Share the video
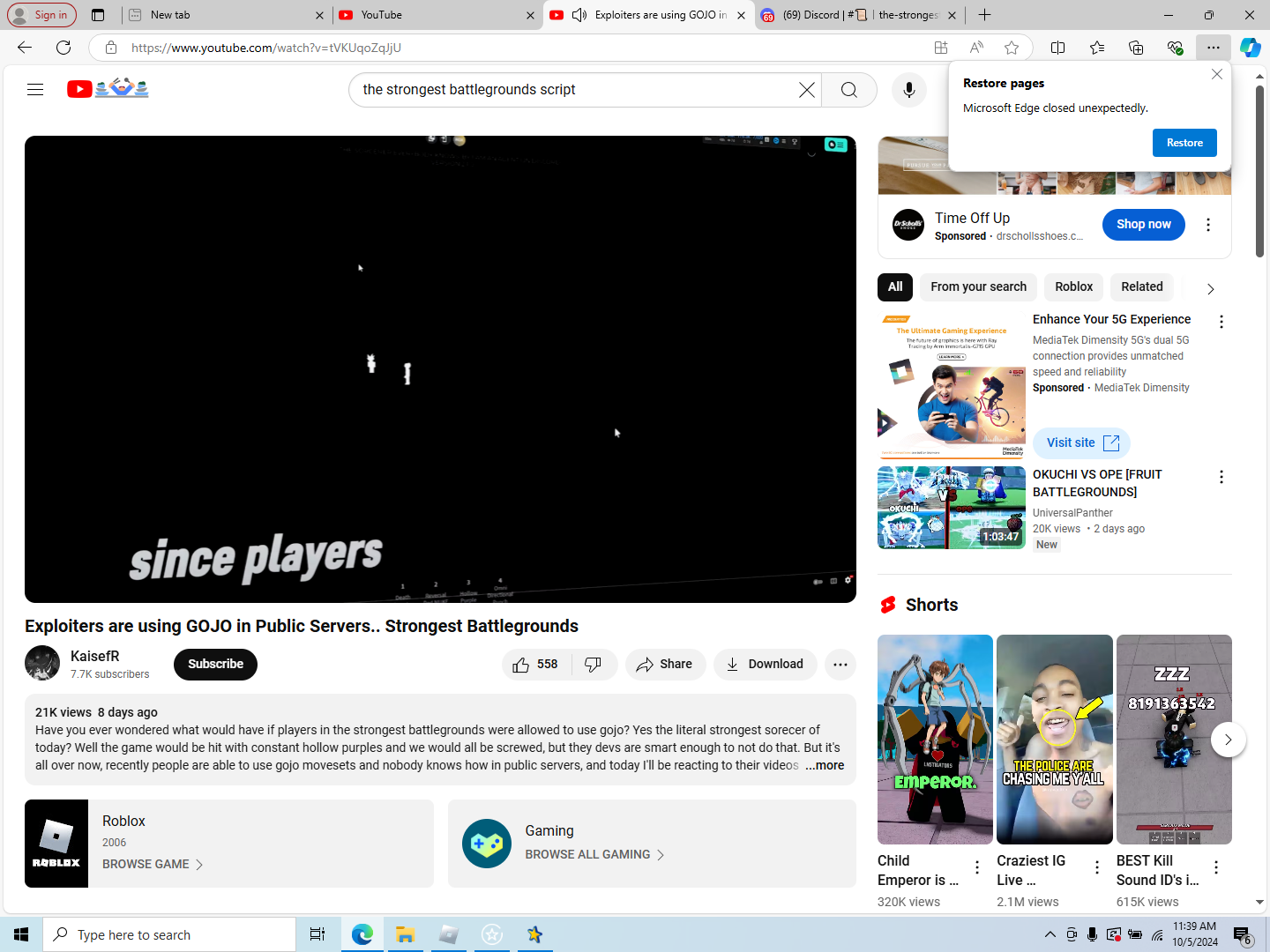The height and width of the screenshot is (952, 1270). point(665,664)
